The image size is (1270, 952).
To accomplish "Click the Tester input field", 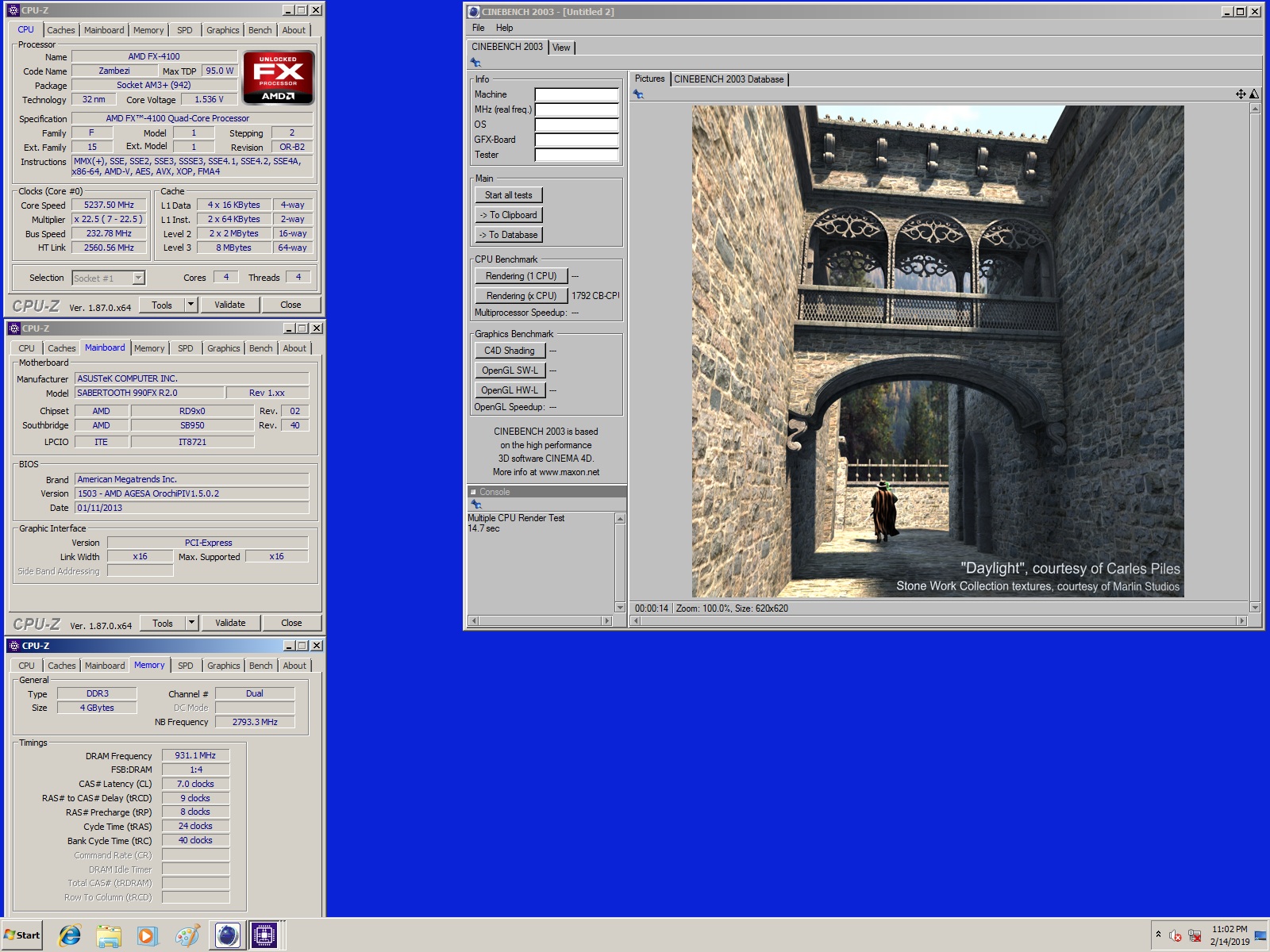I will pyautogui.click(x=576, y=155).
